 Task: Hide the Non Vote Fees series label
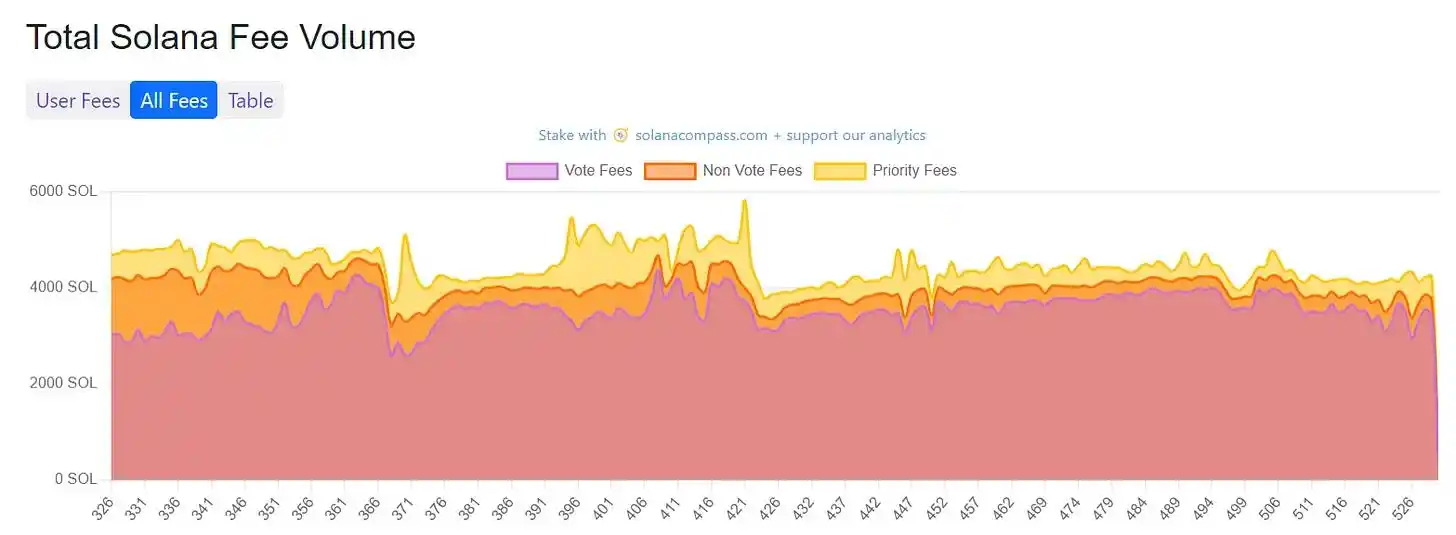tap(752, 171)
